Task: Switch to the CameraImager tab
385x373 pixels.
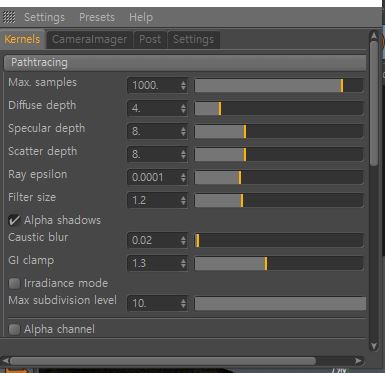Action: coord(89,40)
